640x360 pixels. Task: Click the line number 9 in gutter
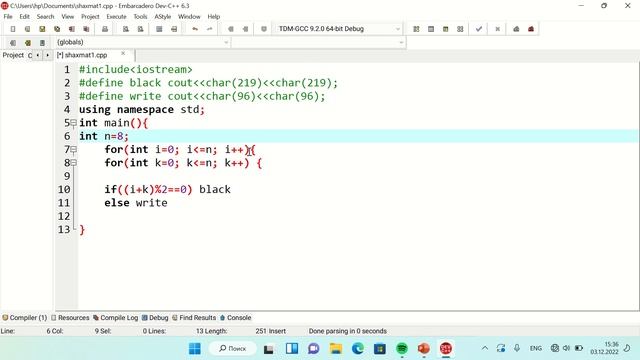(67, 176)
